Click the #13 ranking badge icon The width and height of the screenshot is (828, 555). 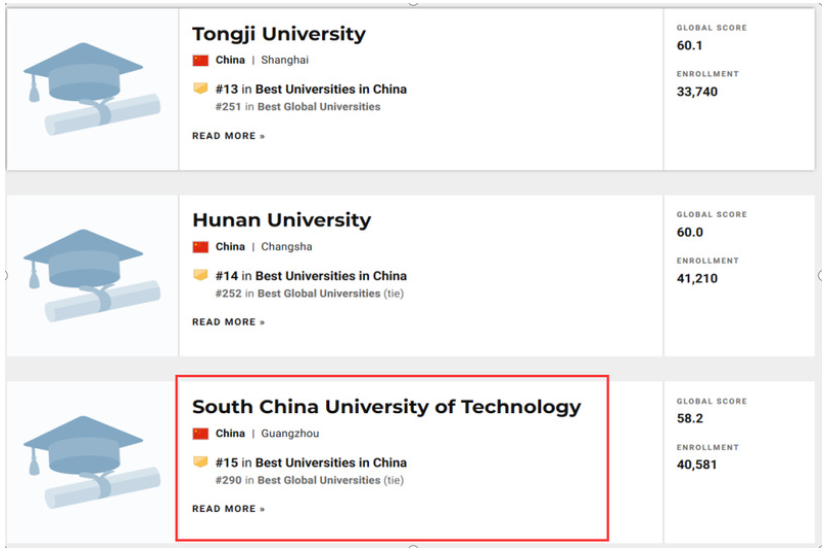pos(201,89)
